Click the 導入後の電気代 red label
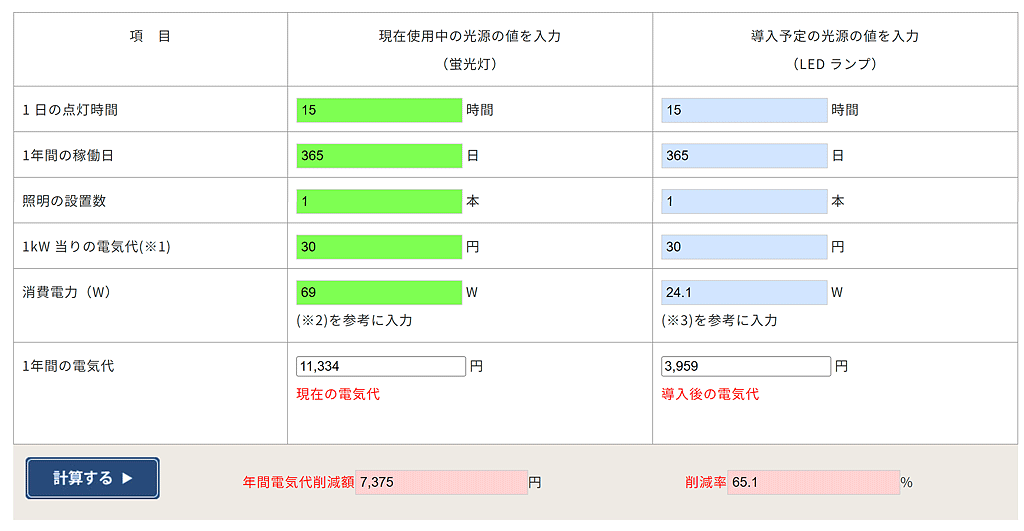The height and width of the screenshot is (531, 1024). [710, 394]
